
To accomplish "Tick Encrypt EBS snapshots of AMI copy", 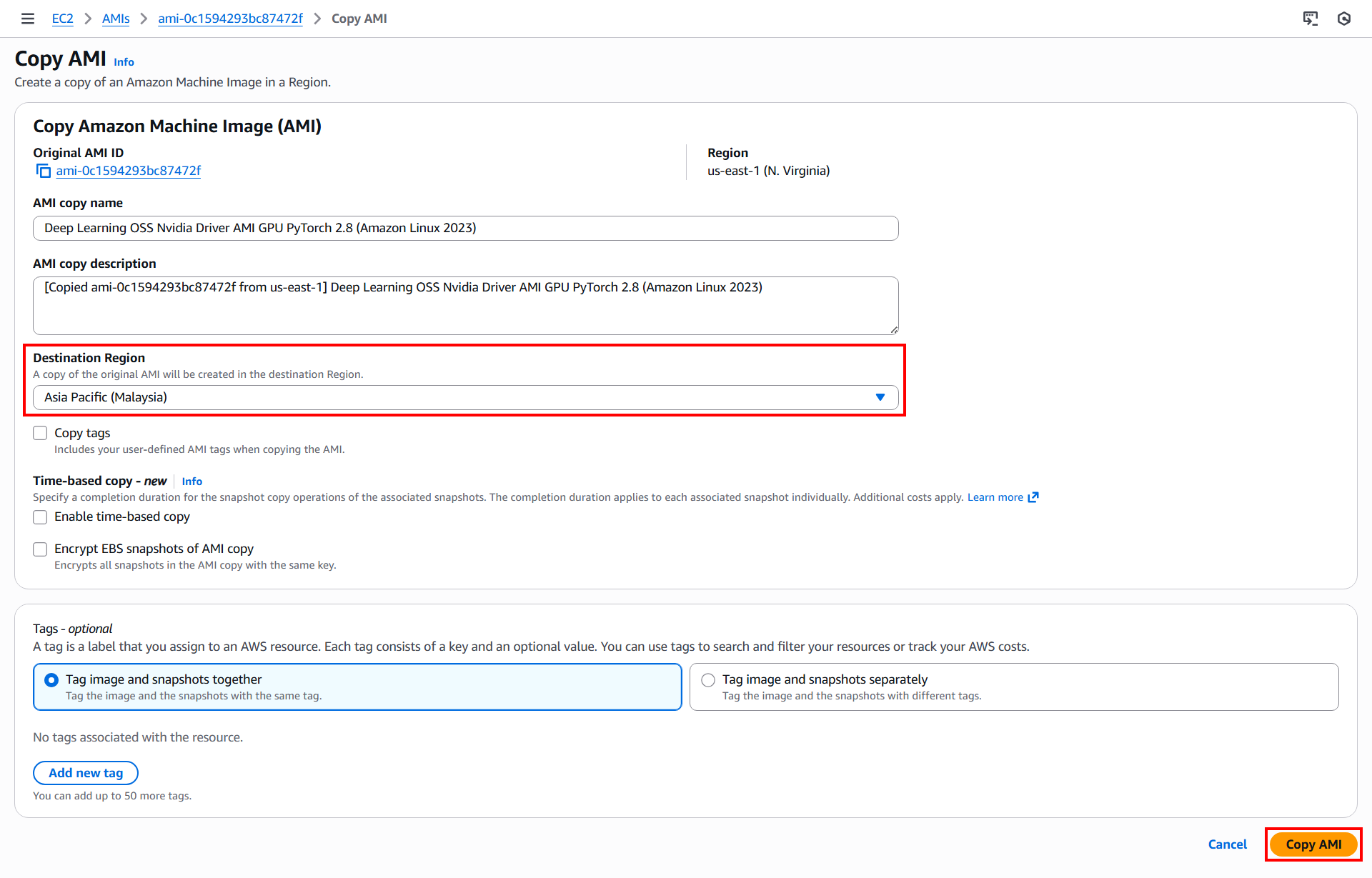I will pos(41,549).
